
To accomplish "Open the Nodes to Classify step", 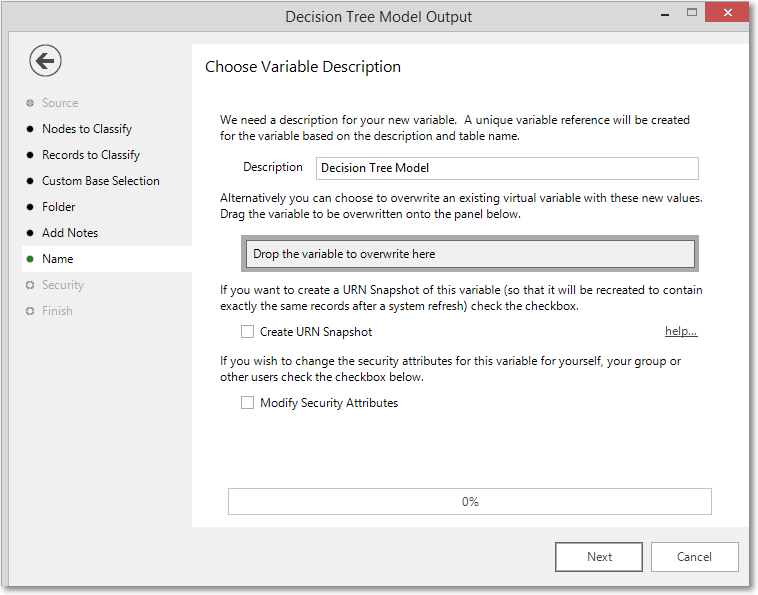I will 87,129.
